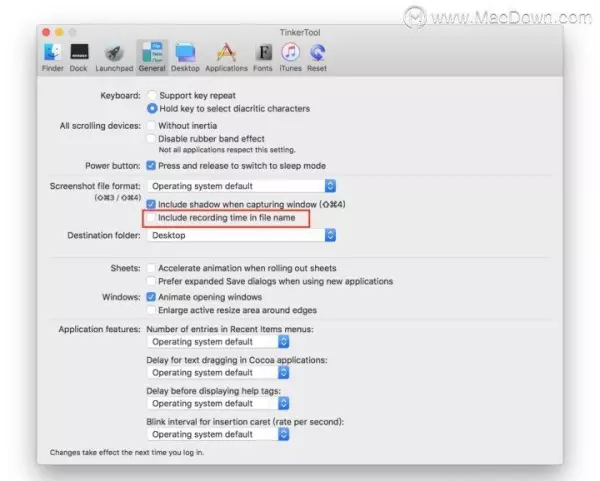
Task: Open the iTunes settings pane
Action: click(x=290, y=57)
